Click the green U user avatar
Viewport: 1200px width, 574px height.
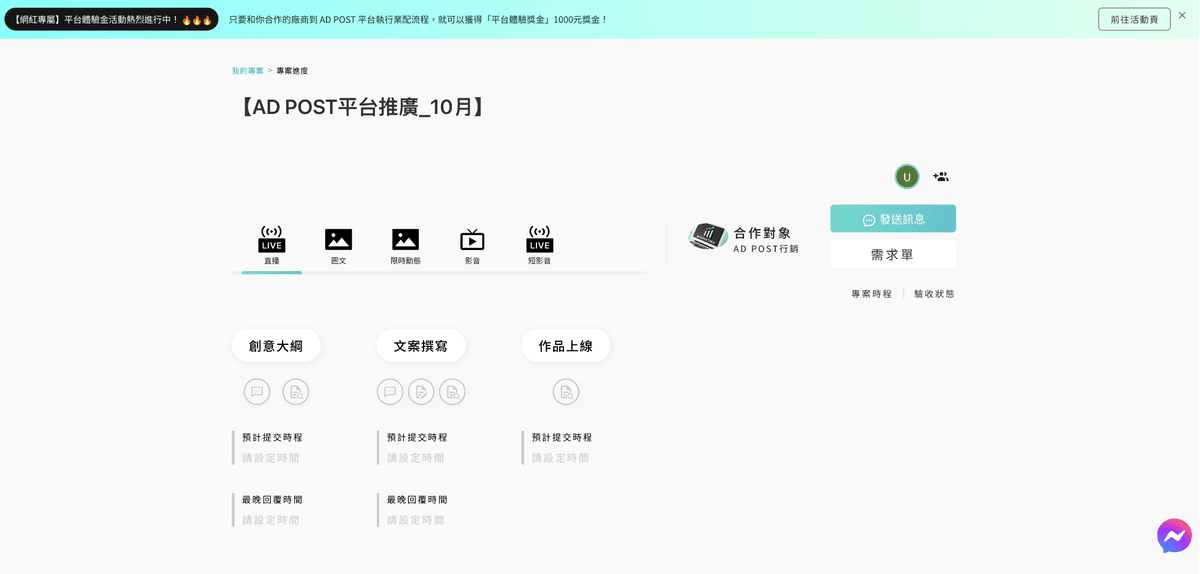tap(906, 177)
